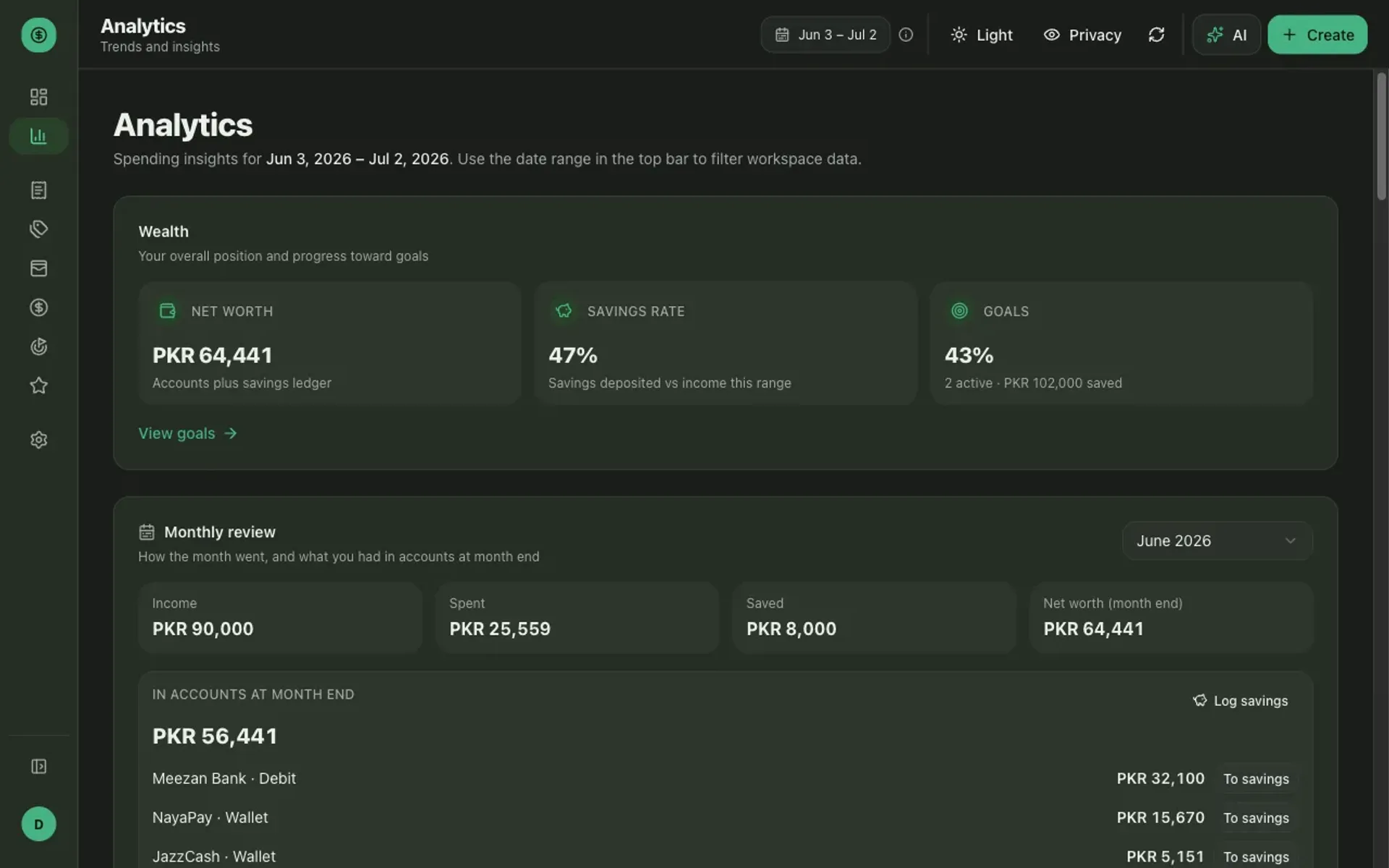Open the user avatar D profile
1389x868 pixels.
click(x=38, y=824)
